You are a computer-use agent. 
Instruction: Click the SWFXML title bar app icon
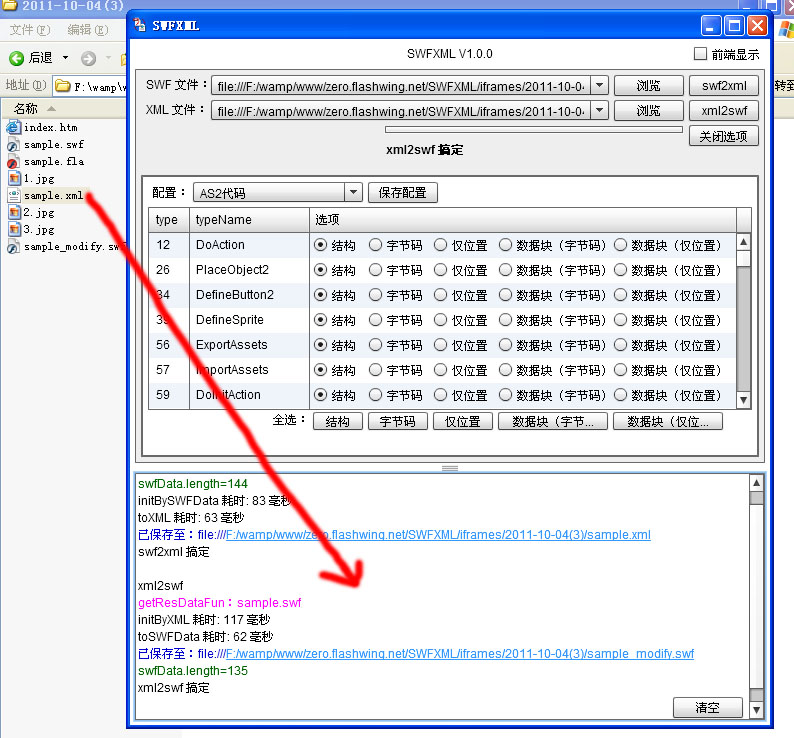pyautogui.click(x=139, y=24)
